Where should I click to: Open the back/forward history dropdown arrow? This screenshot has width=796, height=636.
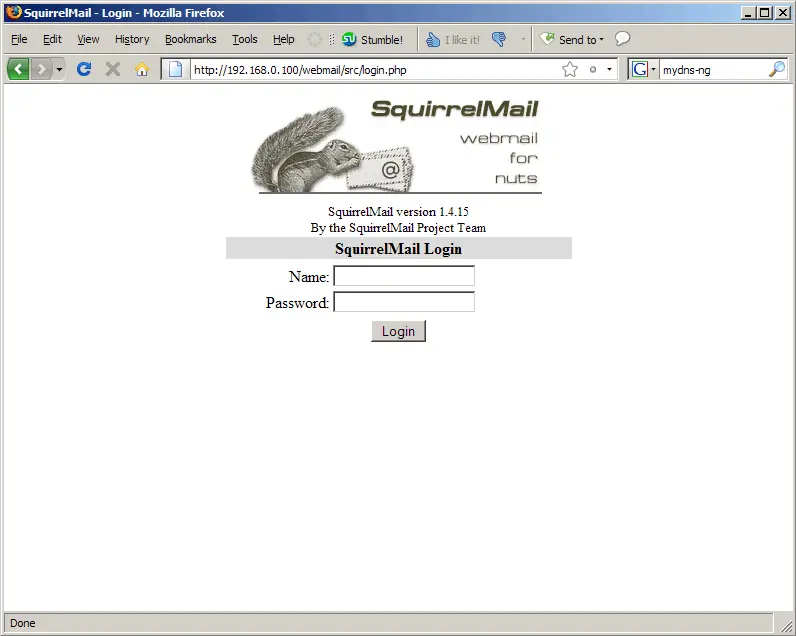click(x=59, y=69)
